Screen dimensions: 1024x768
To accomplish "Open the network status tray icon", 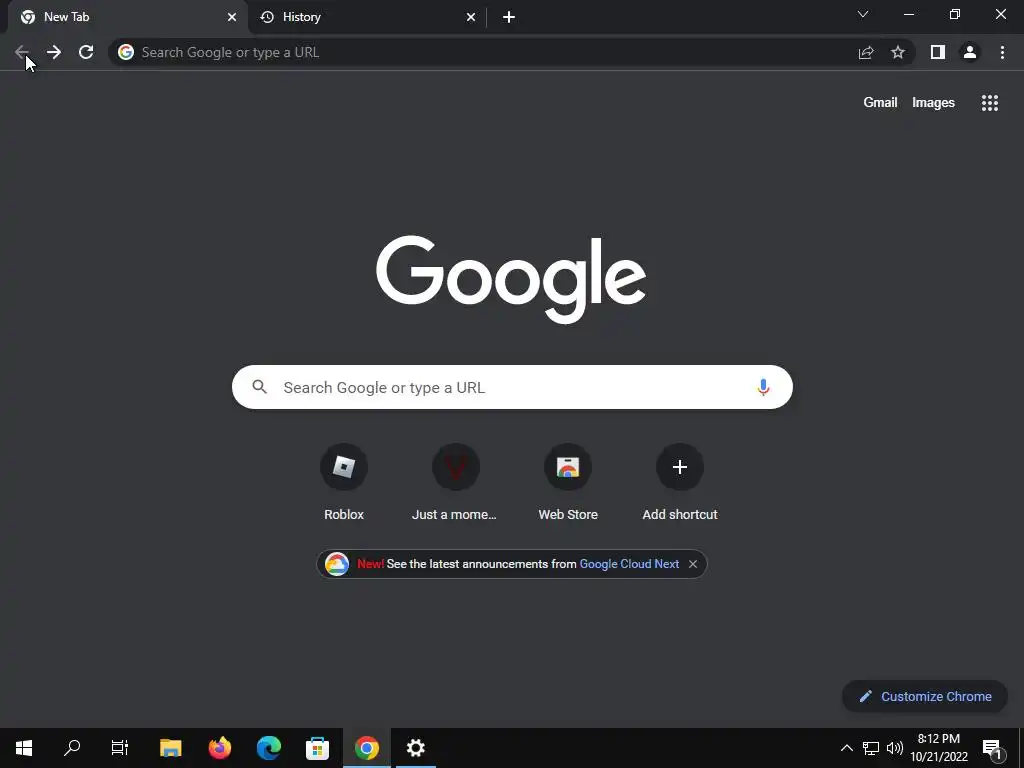I will coord(871,748).
